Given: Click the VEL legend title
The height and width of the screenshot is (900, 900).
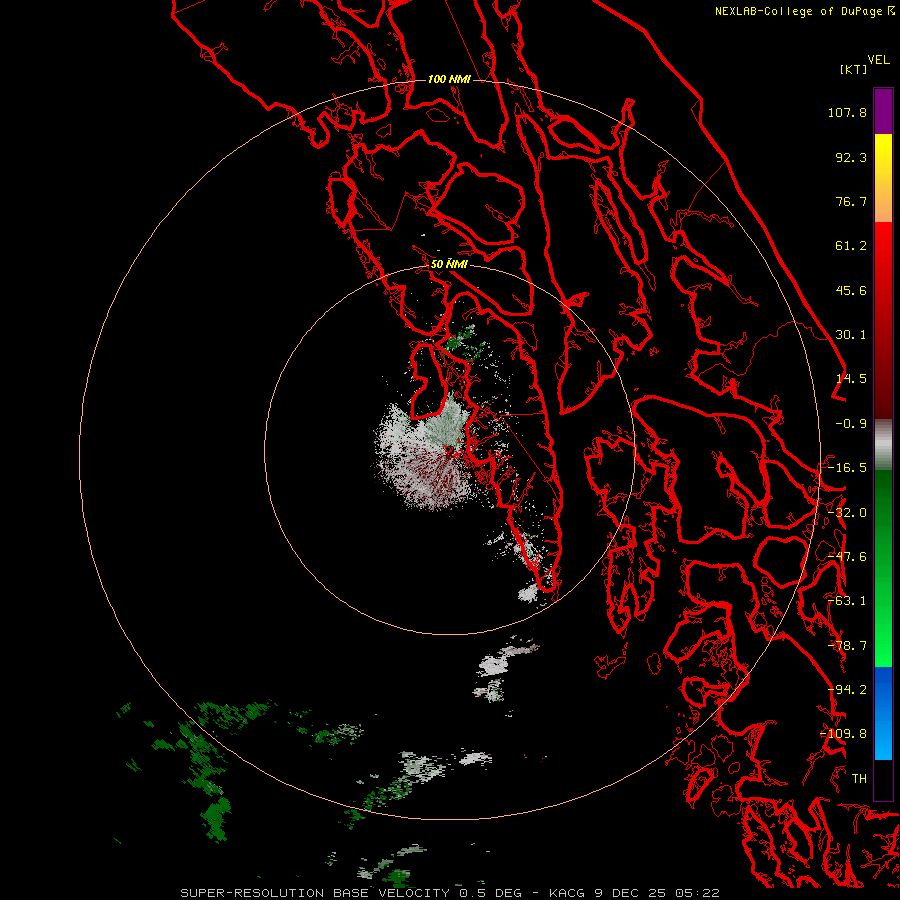Looking at the screenshot, I should [878, 60].
